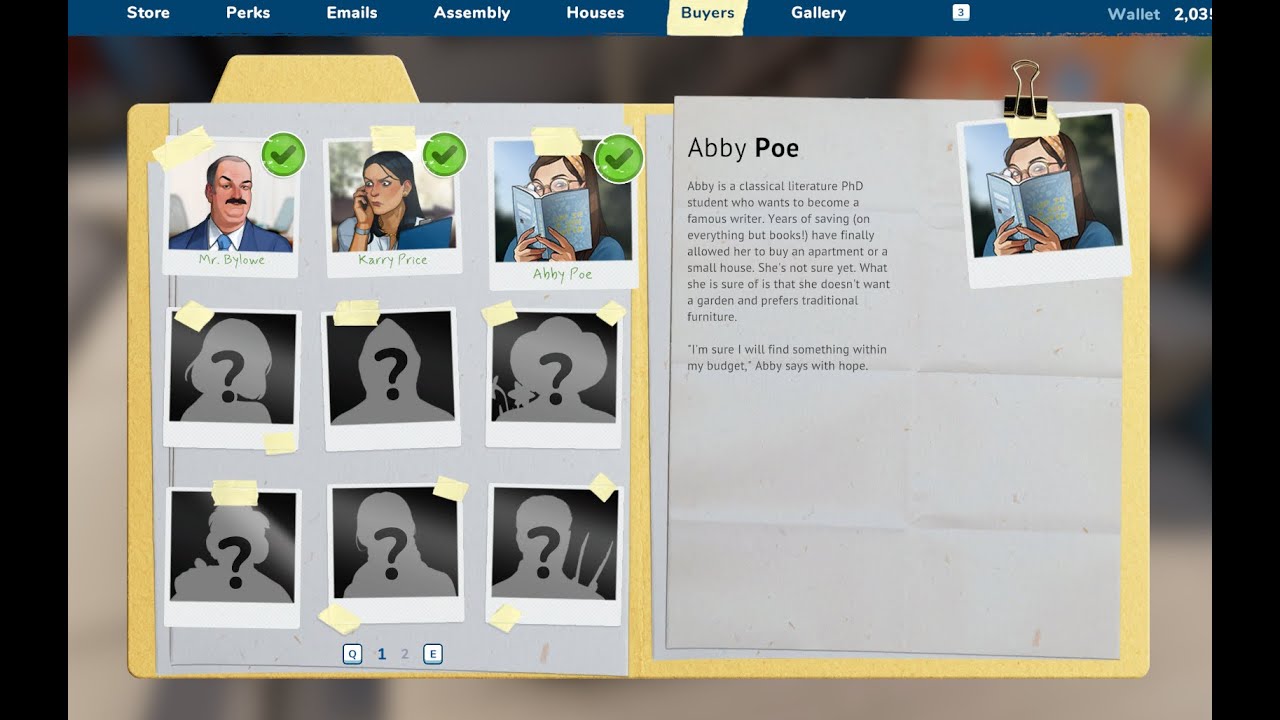Image resolution: width=1280 pixels, height=720 pixels.
Task: Click the Karry Price name label
Action: (x=393, y=260)
